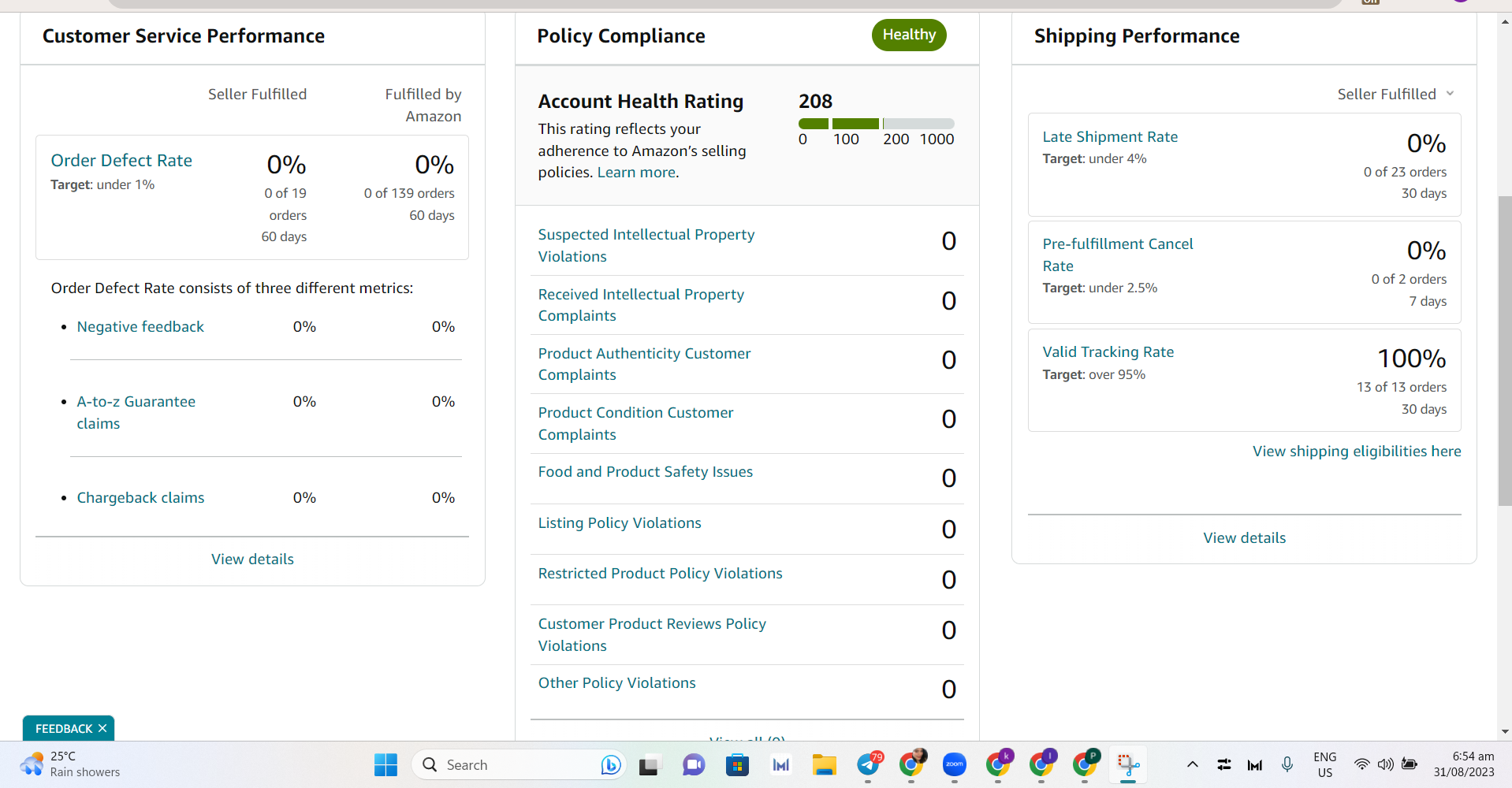Open the Teams Chat taskbar icon
This screenshot has width=1512, height=788.
[693, 764]
